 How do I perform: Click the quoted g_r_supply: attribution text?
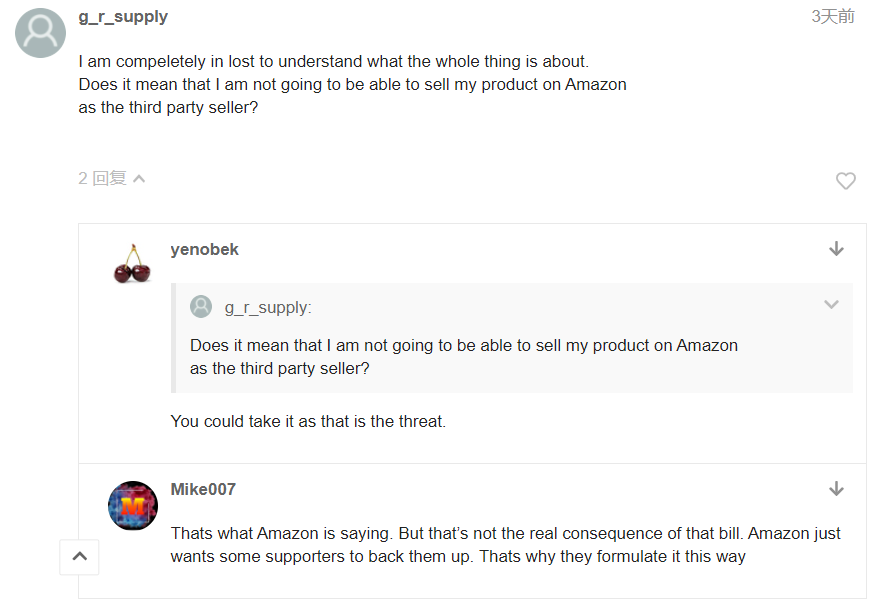click(x=267, y=308)
